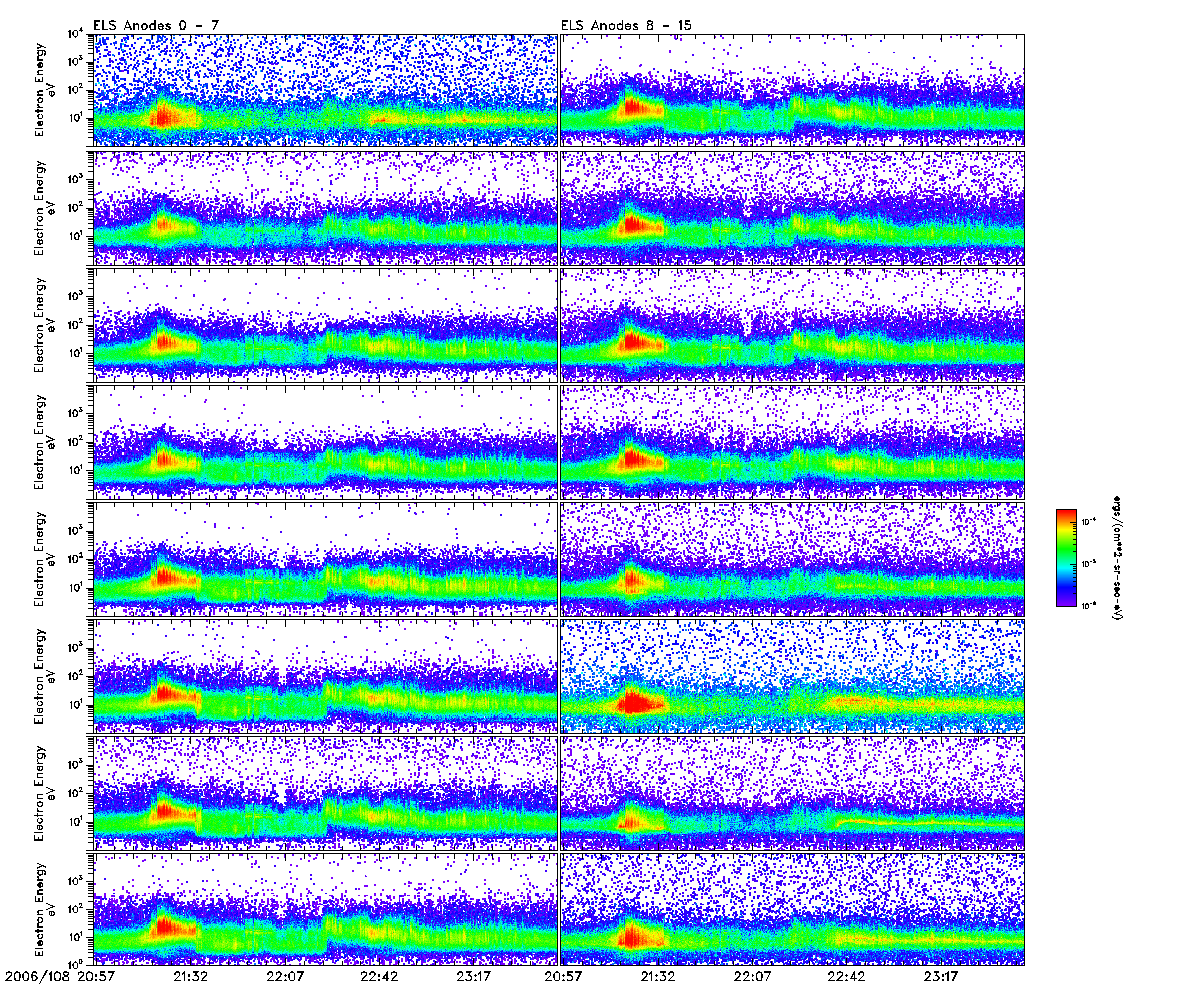The height and width of the screenshot is (1000, 1200).
Task: Select the bottom spectrogram panel under Anodes 0-7
Action: coord(325,909)
